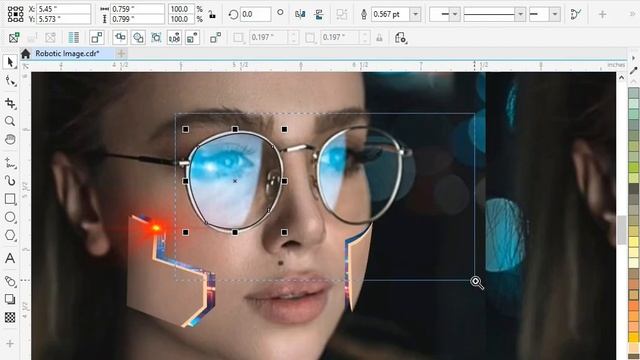Viewport: 640px width, 360px height.
Task: Select the Pan hand tool
Action: pyautogui.click(x=10, y=139)
